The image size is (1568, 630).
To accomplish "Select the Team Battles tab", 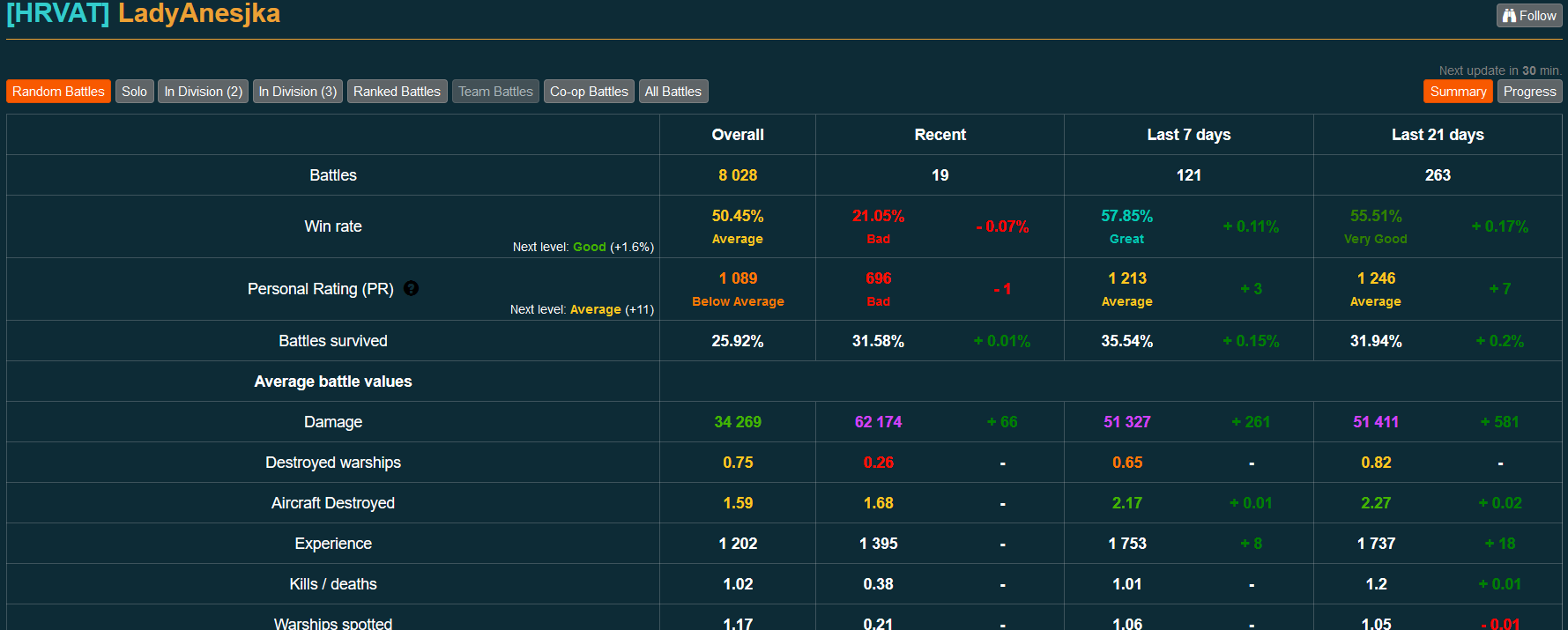I will tap(495, 92).
